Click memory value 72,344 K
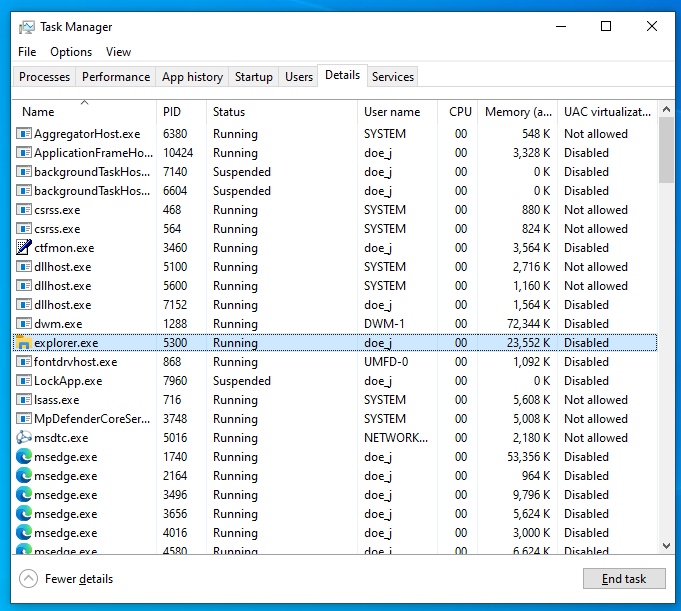This screenshot has width=681, height=611. (x=528, y=324)
